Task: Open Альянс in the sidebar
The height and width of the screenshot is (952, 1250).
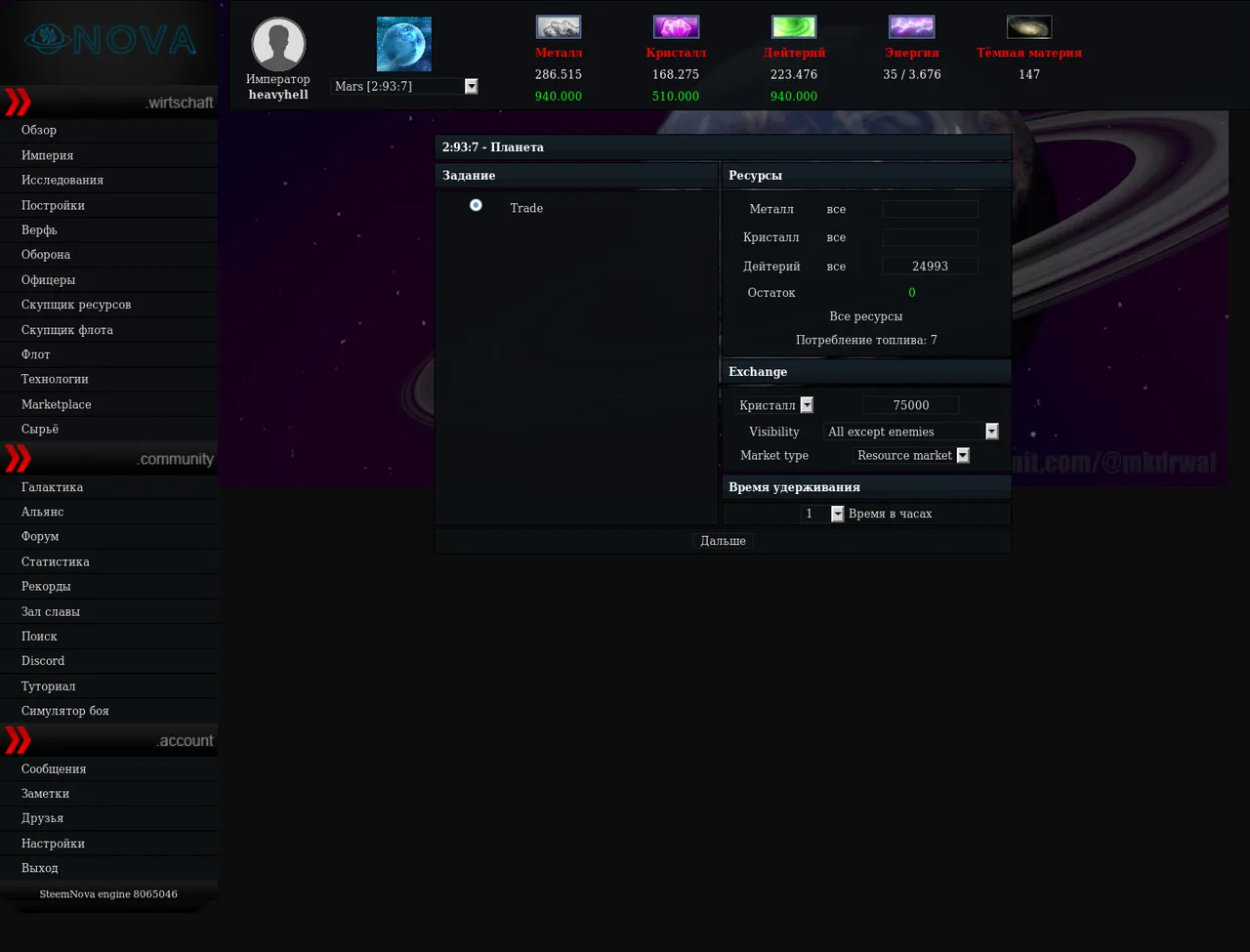Action: [108, 512]
